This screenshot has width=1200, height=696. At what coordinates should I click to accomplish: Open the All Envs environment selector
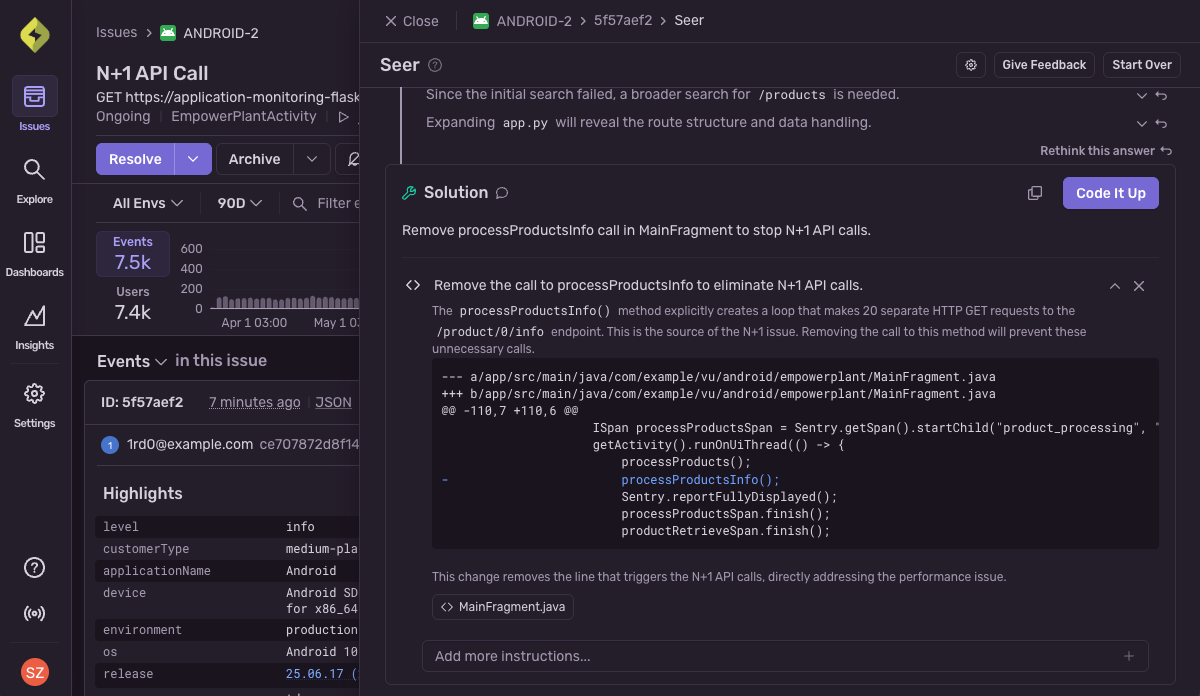pos(145,202)
